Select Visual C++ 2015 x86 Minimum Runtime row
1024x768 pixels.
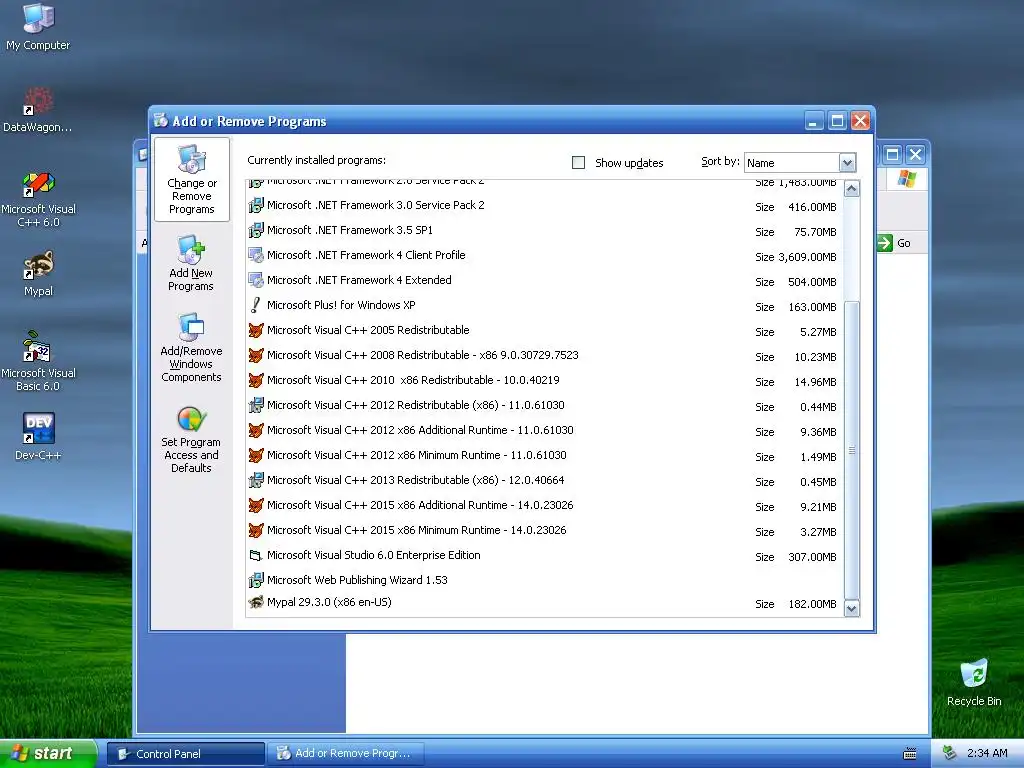tap(545, 531)
